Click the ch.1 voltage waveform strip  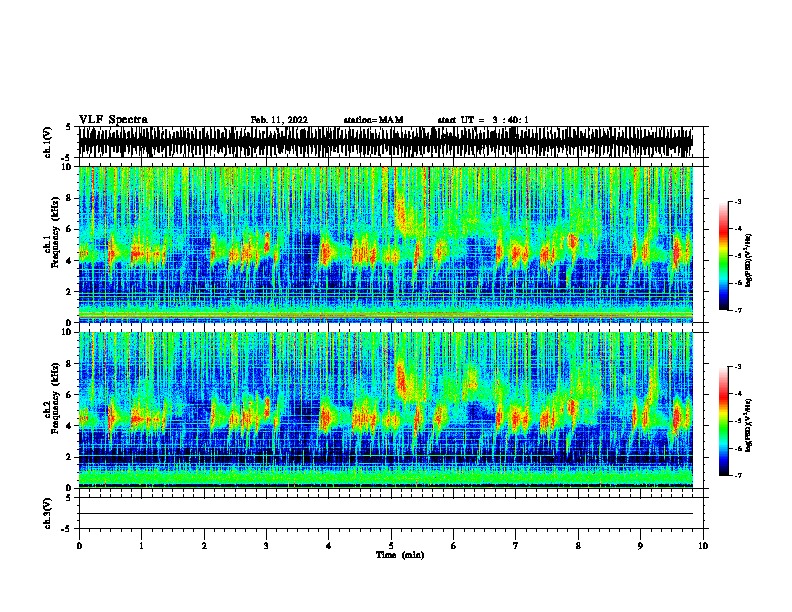(x=385, y=142)
